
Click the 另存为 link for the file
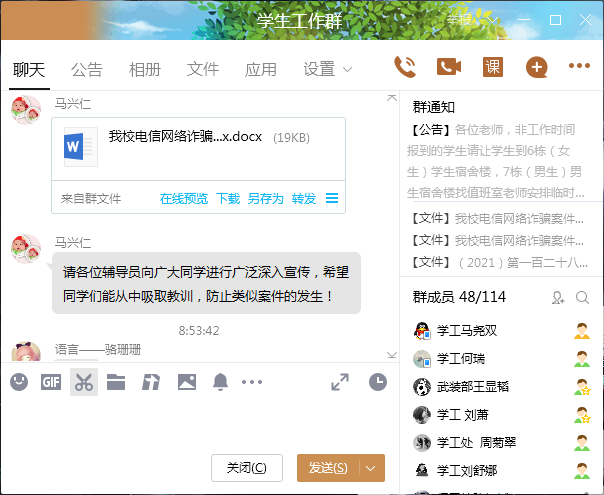coord(265,198)
